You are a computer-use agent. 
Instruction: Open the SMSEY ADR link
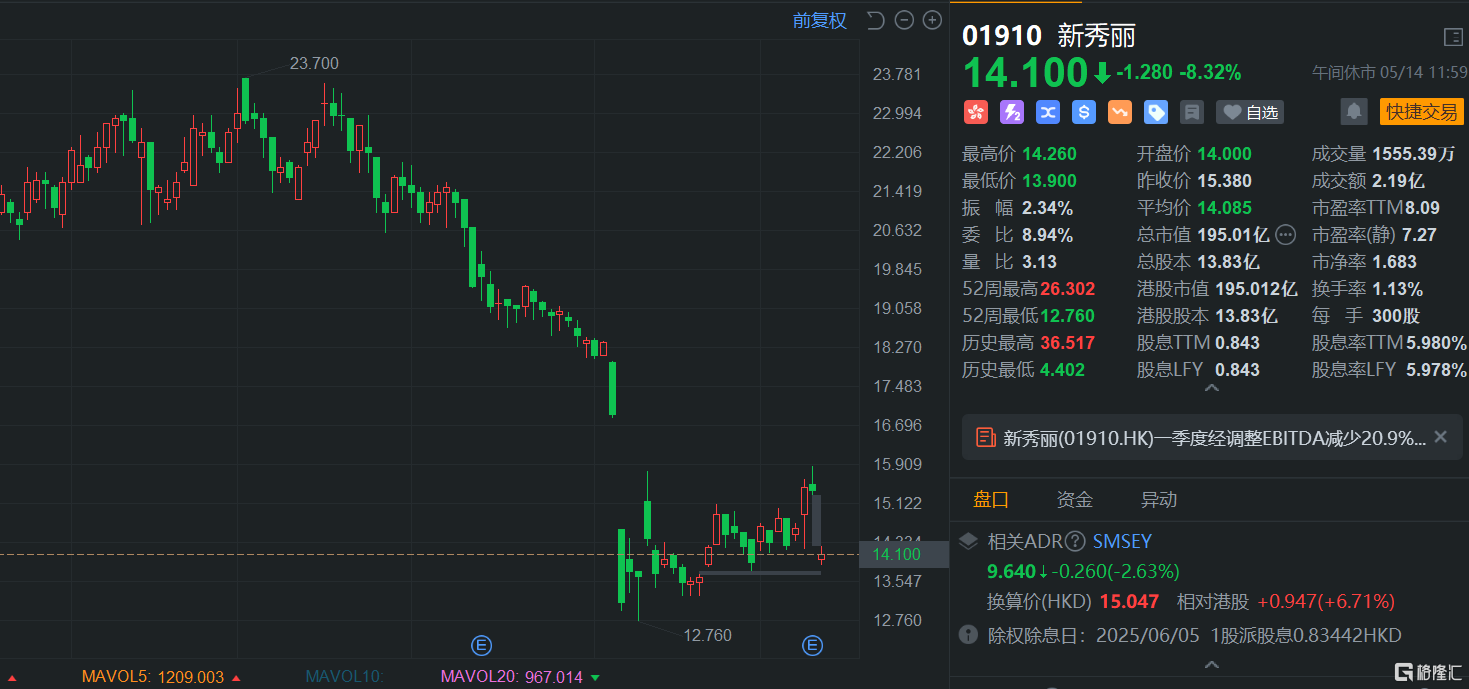1122,542
